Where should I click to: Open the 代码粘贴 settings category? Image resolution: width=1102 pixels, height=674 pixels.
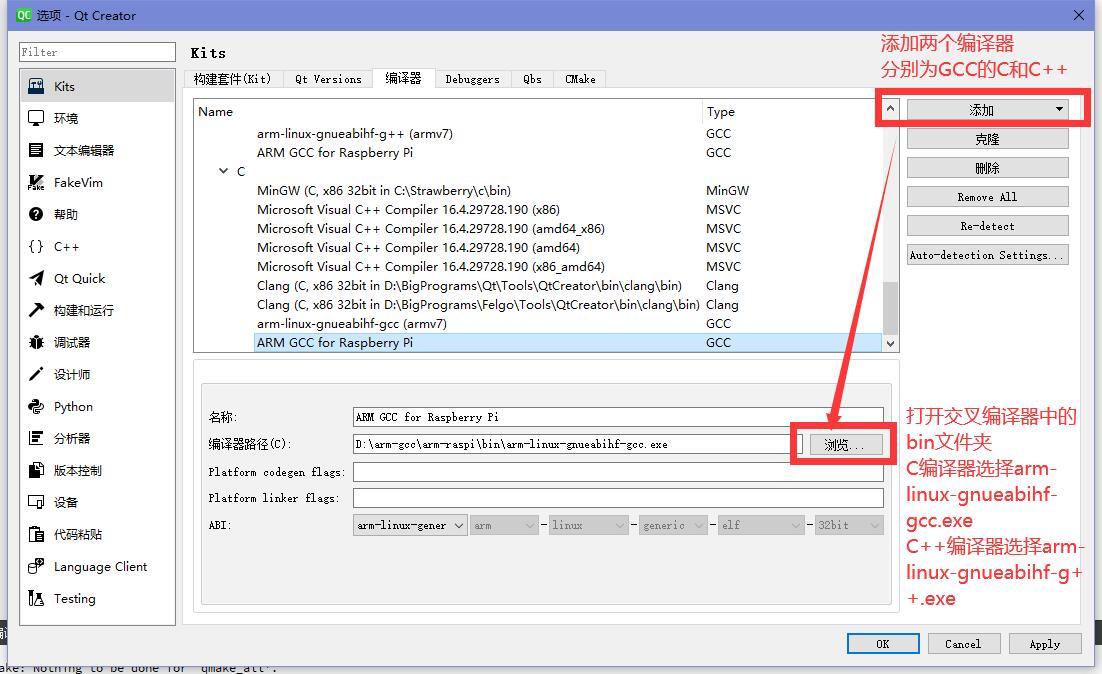click(x=97, y=534)
